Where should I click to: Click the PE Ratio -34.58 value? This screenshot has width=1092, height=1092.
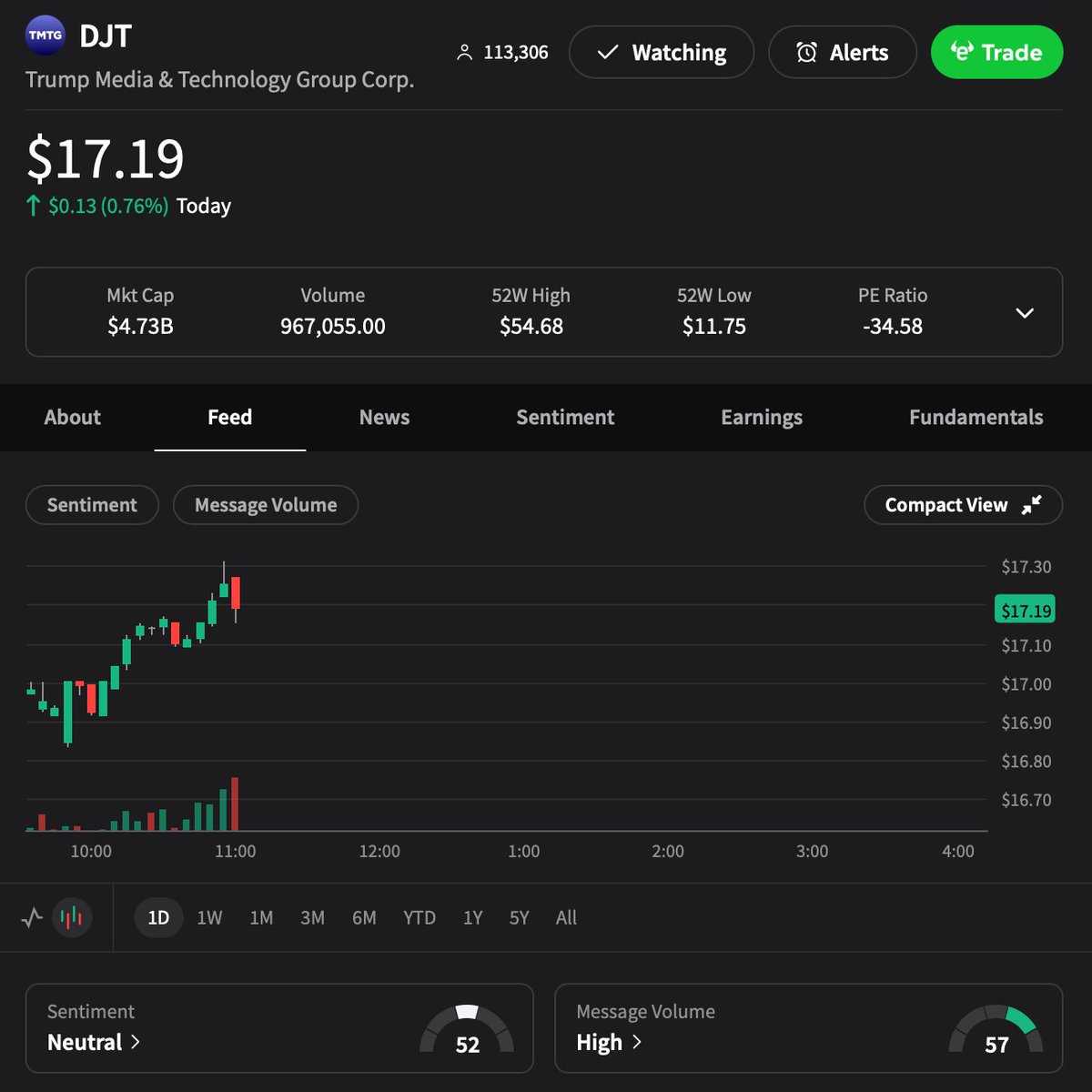tap(893, 326)
